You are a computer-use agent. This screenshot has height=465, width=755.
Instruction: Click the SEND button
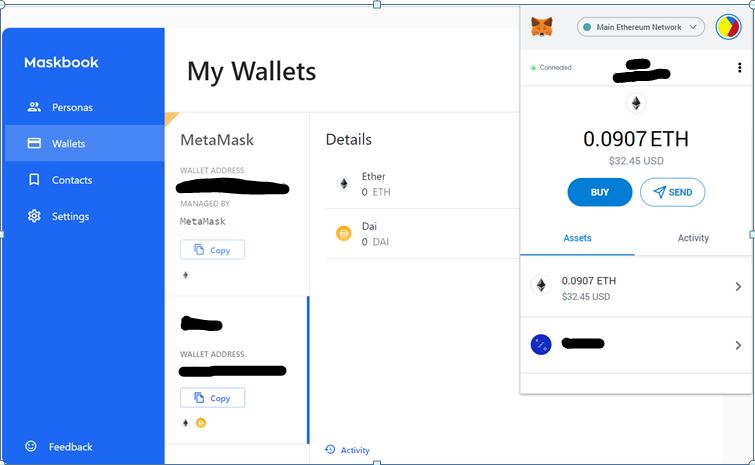[672, 192]
